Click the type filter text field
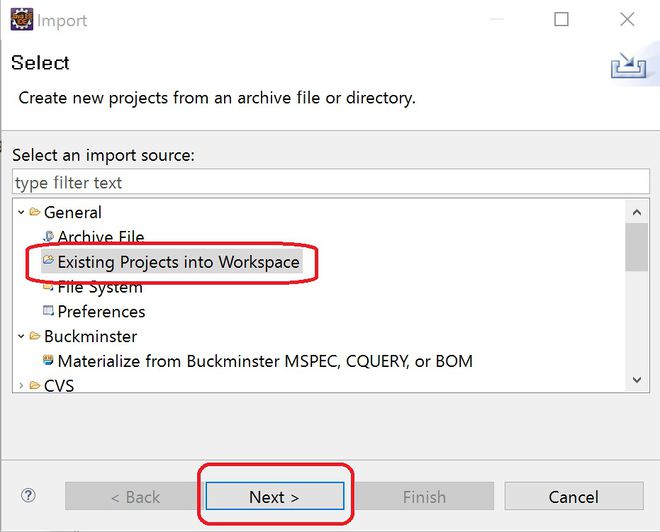 (x=330, y=183)
